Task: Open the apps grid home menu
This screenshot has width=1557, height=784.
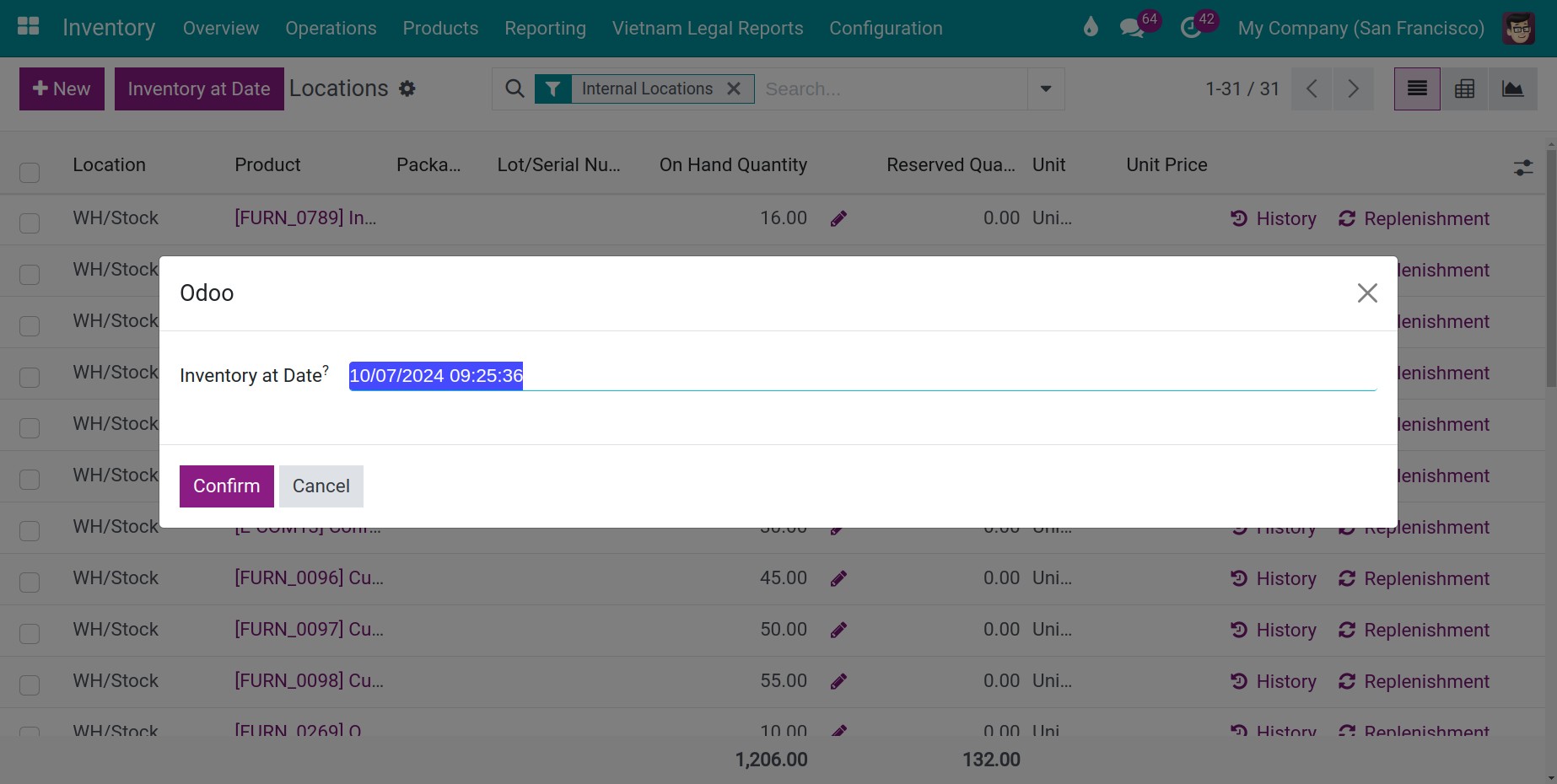Action: pos(29,27)
